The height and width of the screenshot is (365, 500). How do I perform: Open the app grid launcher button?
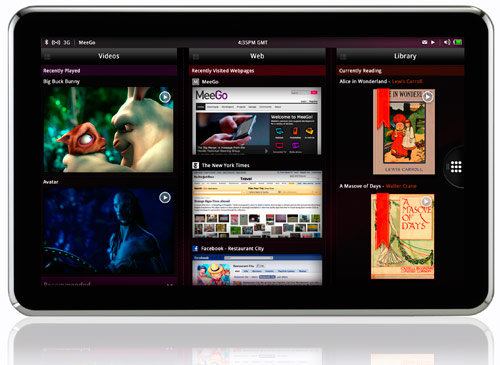click(x=456, y=167)
